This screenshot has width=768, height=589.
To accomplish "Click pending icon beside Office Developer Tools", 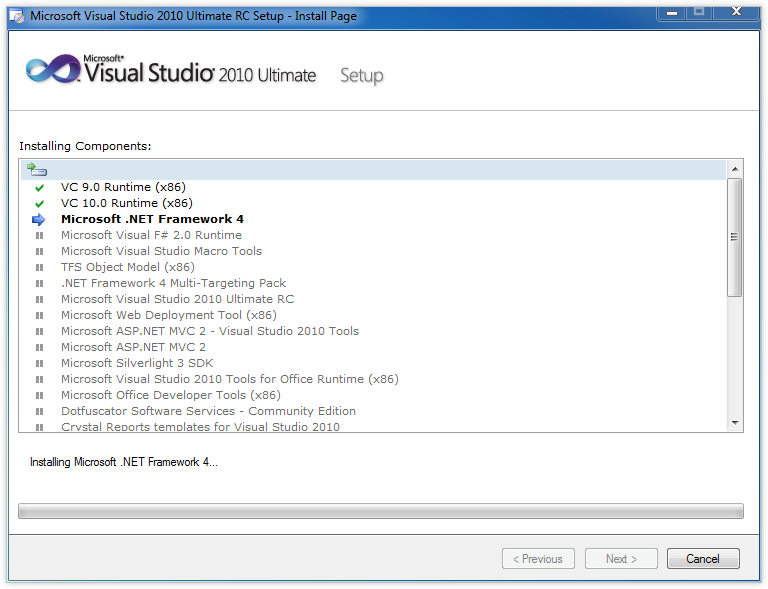I will pyautogui.click(x=39, y=396).
